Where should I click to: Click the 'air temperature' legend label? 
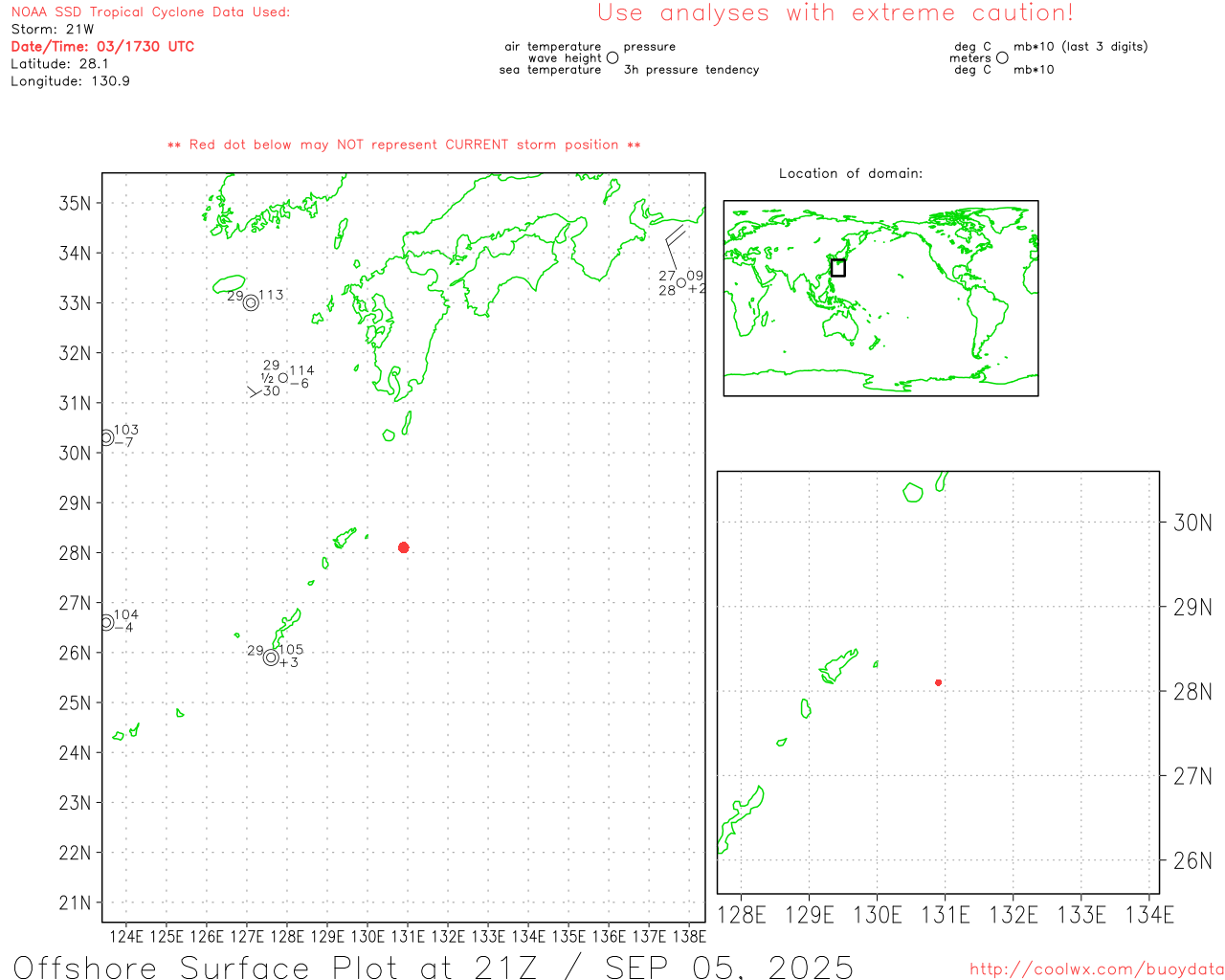[x=553, y=46]
